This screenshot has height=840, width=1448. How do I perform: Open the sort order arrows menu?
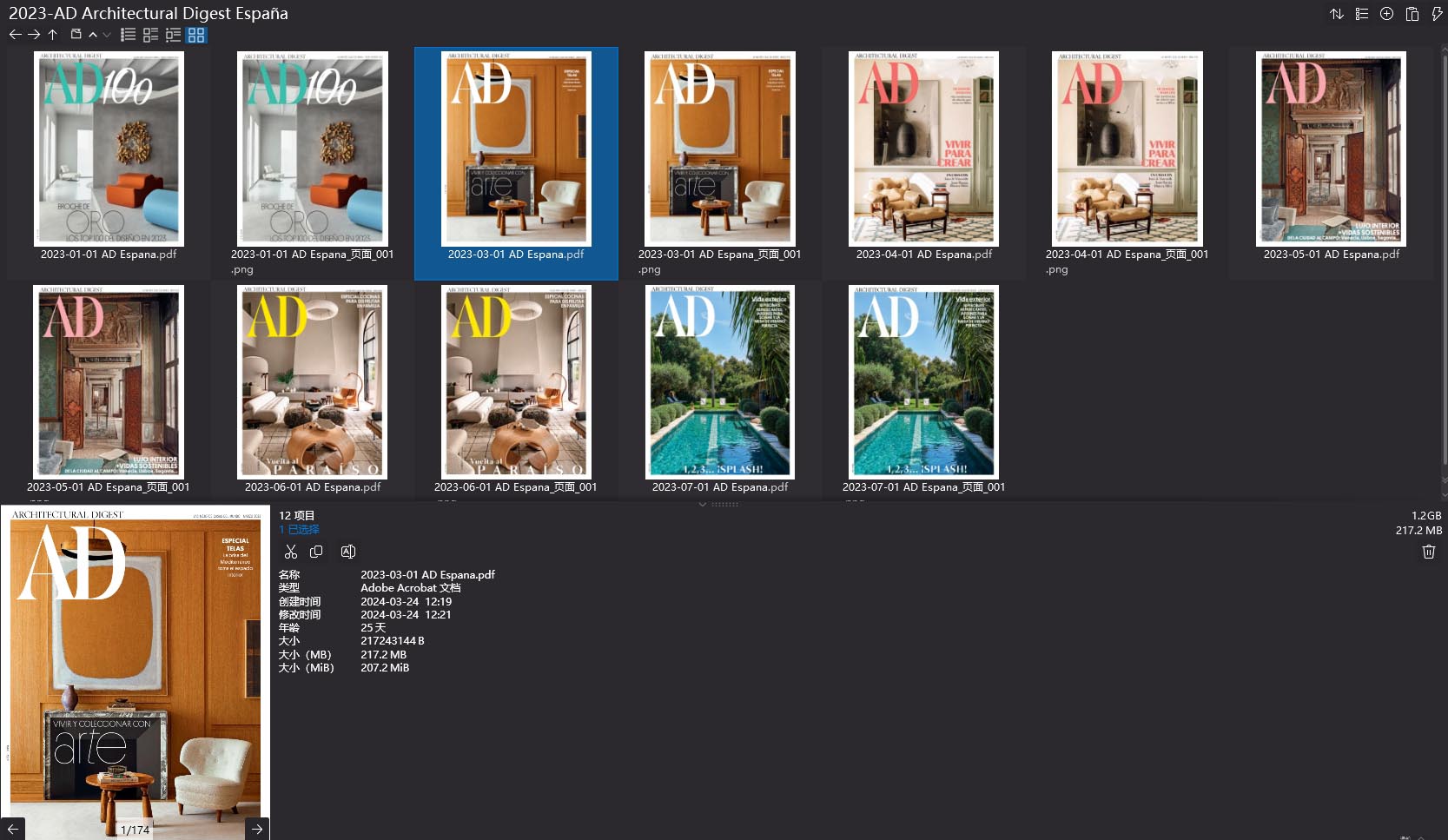point(1337,14)
